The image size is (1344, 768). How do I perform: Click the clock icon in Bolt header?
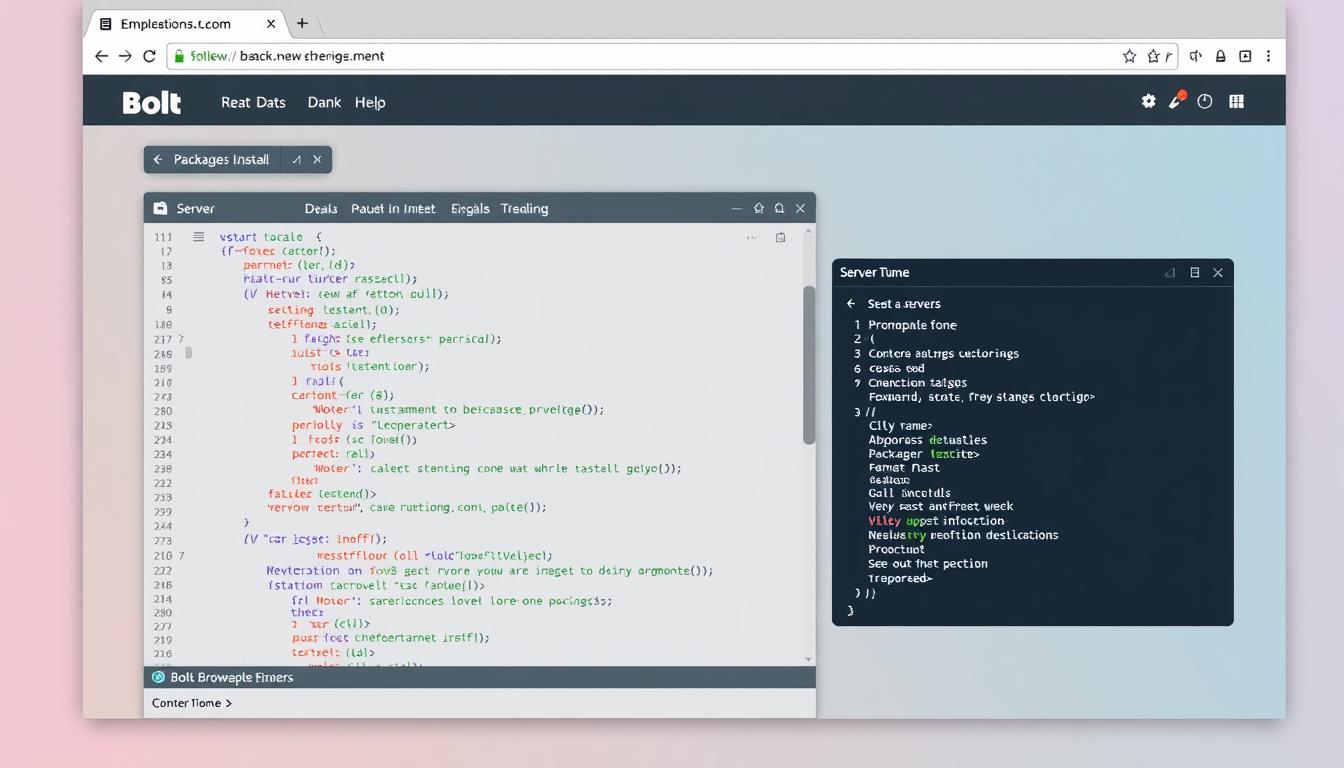tap(1205, 101)
